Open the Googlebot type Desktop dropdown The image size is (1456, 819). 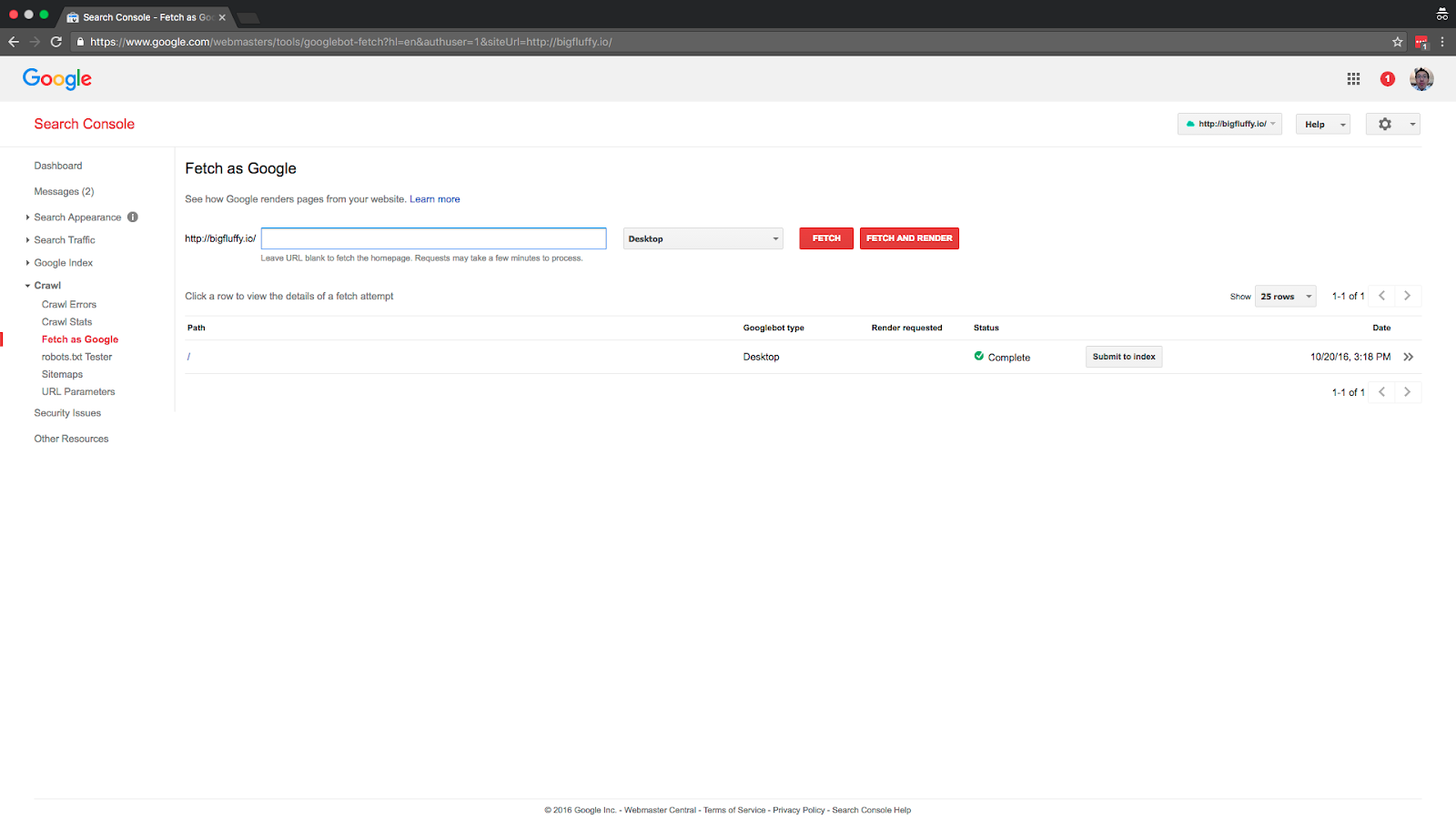[703, 238]
